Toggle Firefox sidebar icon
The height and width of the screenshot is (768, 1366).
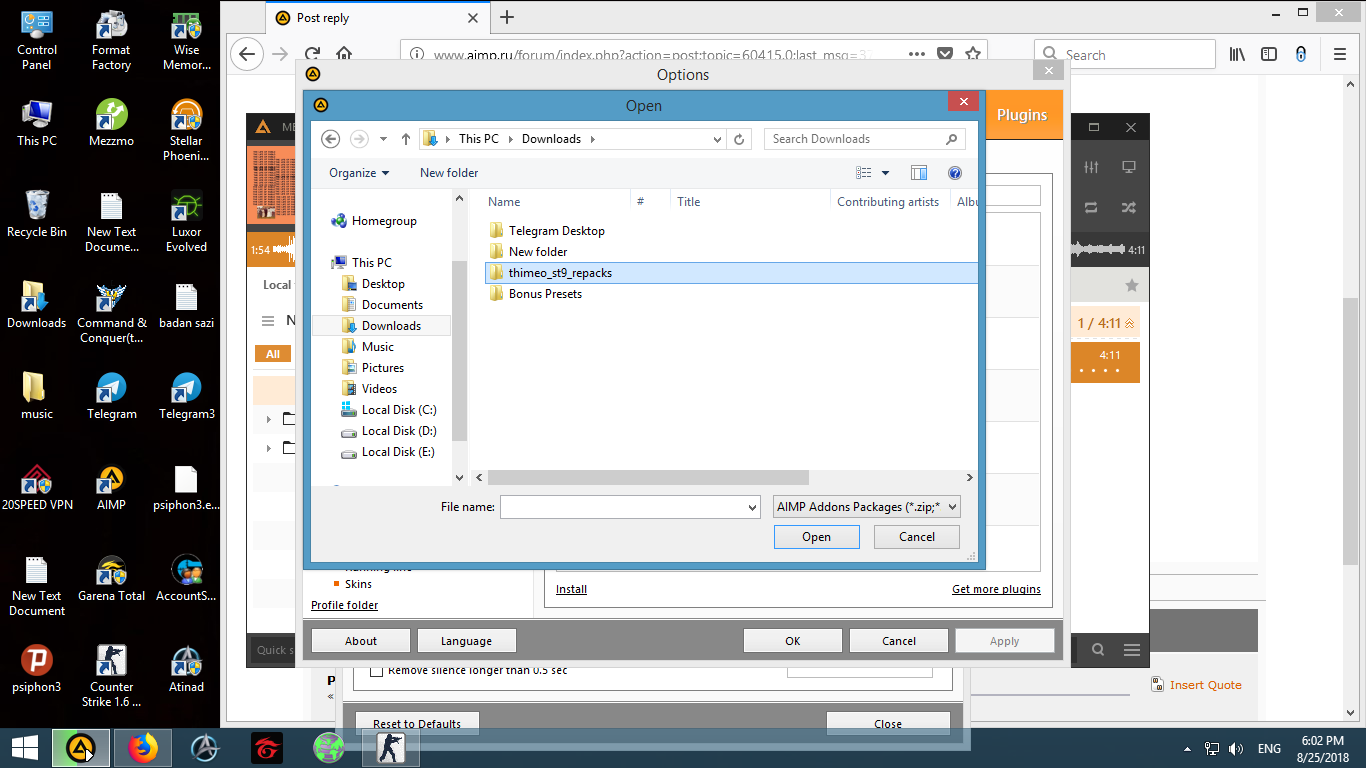[1269, 54]
